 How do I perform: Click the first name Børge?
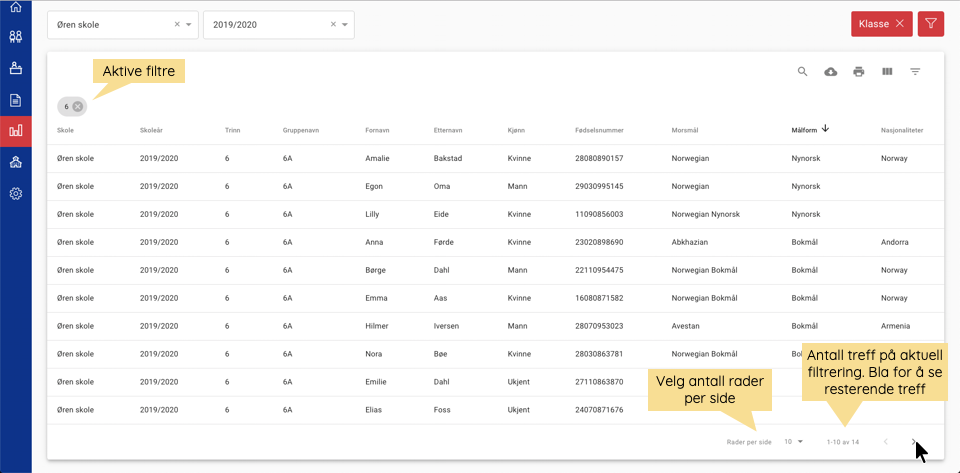tap(377, 270)
